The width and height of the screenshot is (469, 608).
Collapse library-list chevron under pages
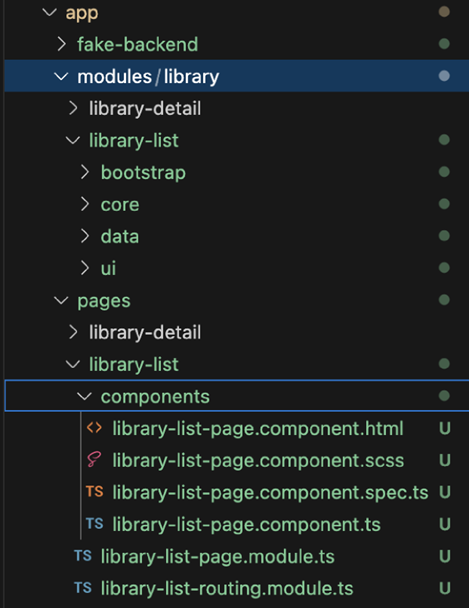(73, 364)
